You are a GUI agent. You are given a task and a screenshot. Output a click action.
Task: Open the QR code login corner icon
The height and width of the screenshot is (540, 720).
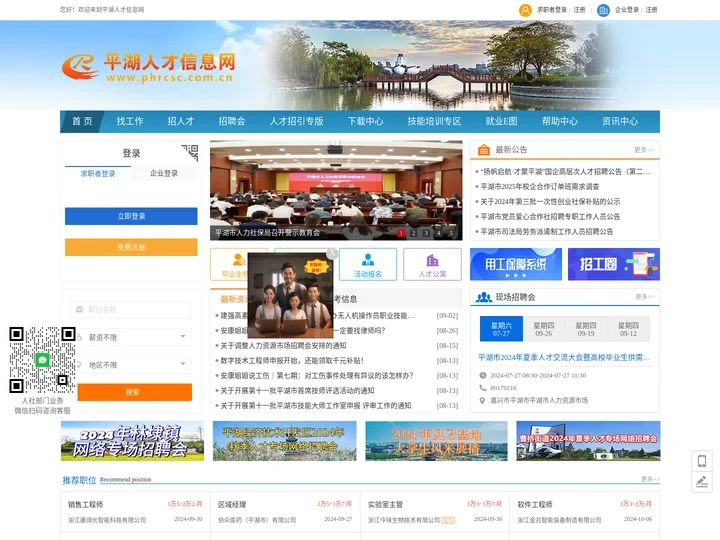pos(190,152)
